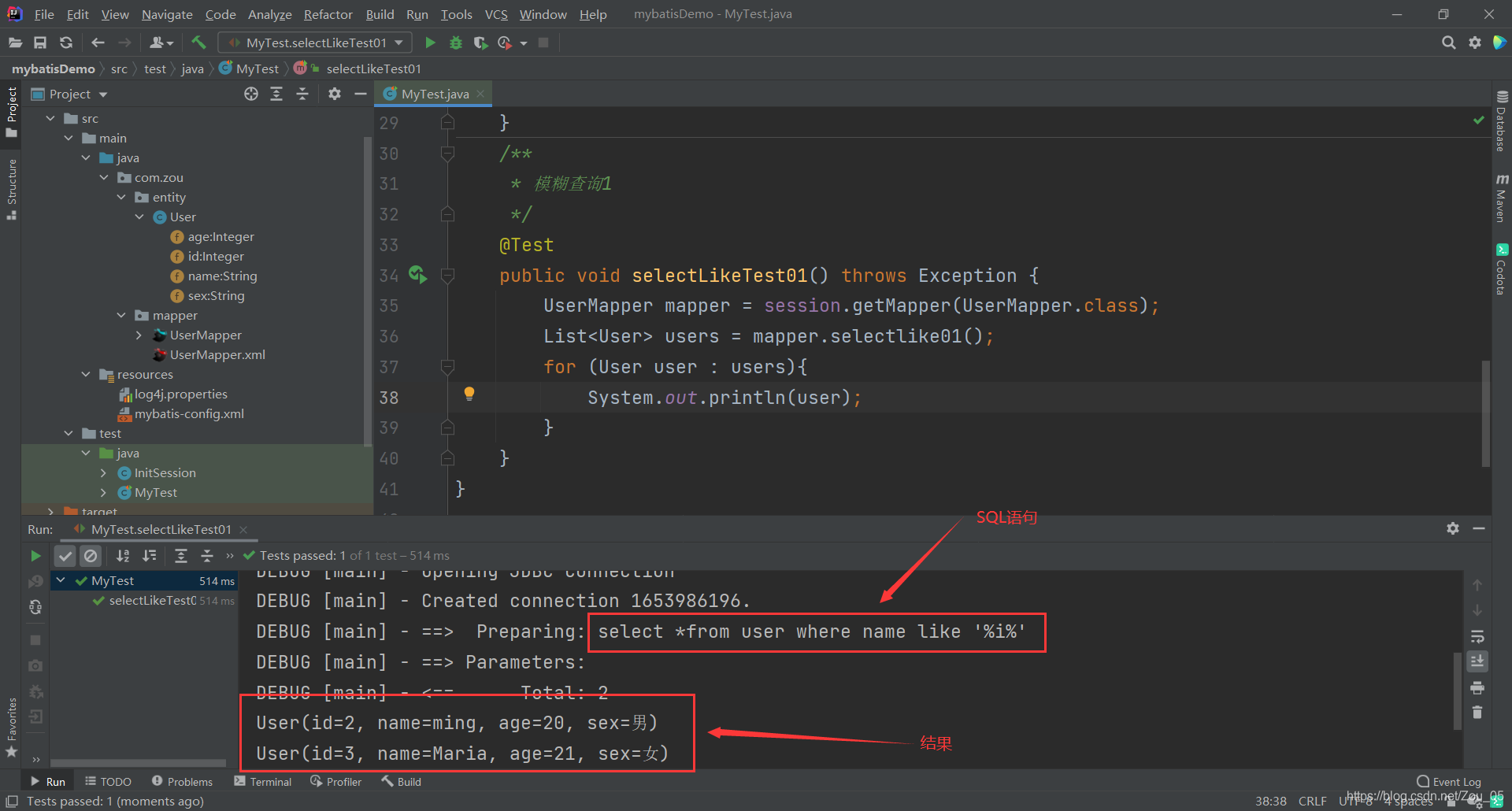Collapse MyTest node in test results
Screen dimensions: 1512x811
[61, 580]
